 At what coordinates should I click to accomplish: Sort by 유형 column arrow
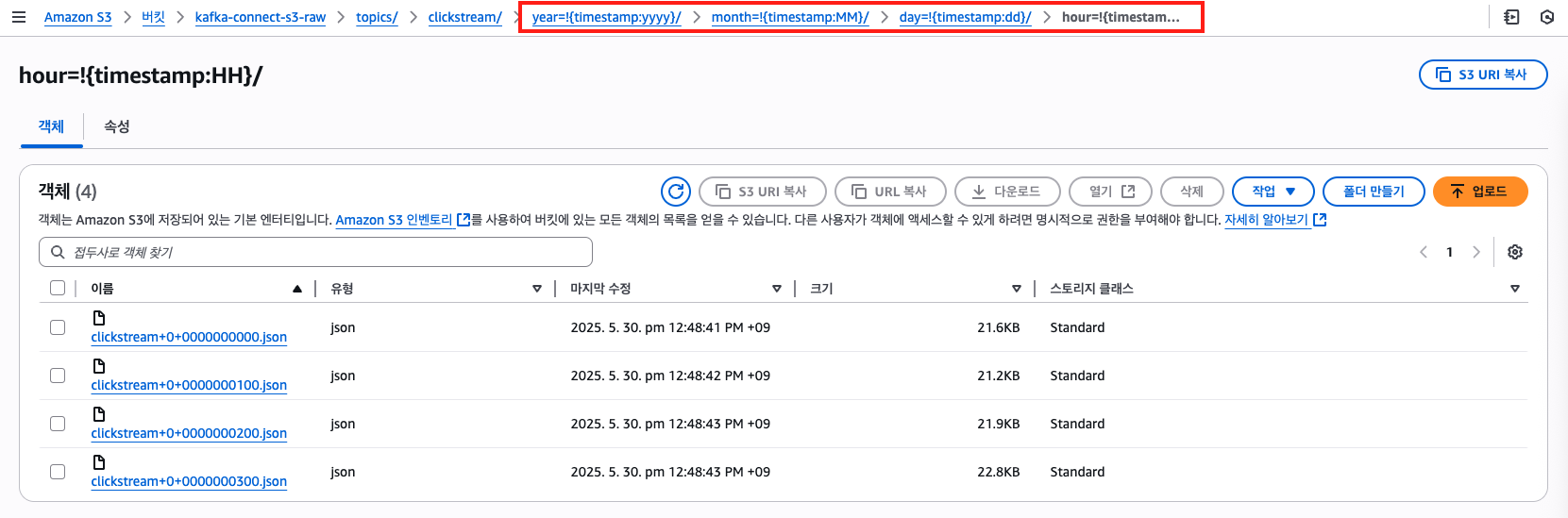[x=537, y=289]
